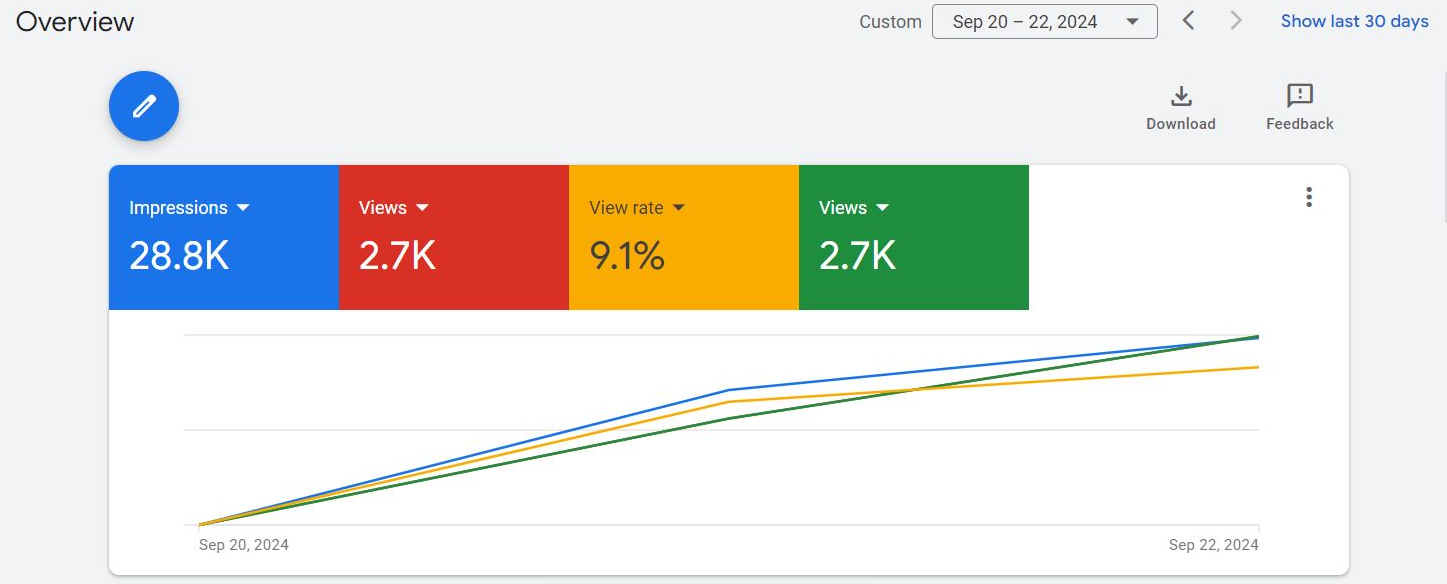
Task: Click the Download icon
Action: pos(1181,97)
